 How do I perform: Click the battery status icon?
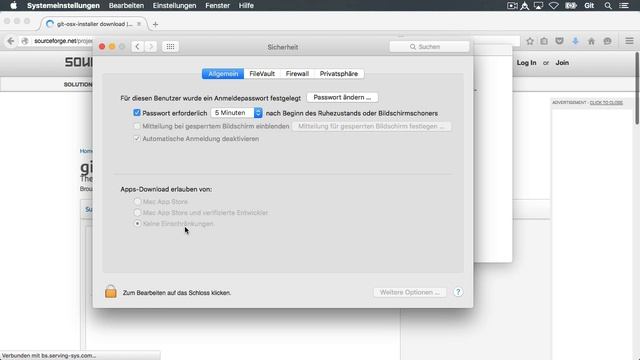coord(571,6)
